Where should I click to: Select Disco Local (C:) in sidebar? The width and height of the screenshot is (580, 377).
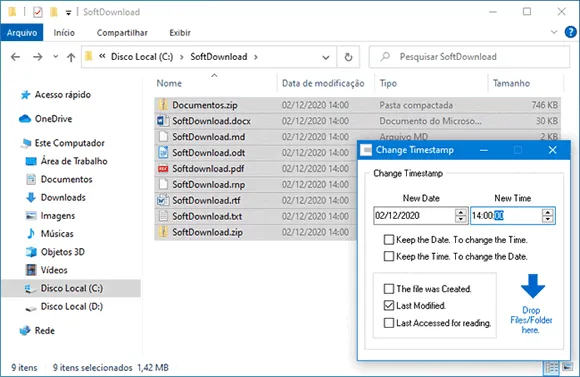(72, 288)
